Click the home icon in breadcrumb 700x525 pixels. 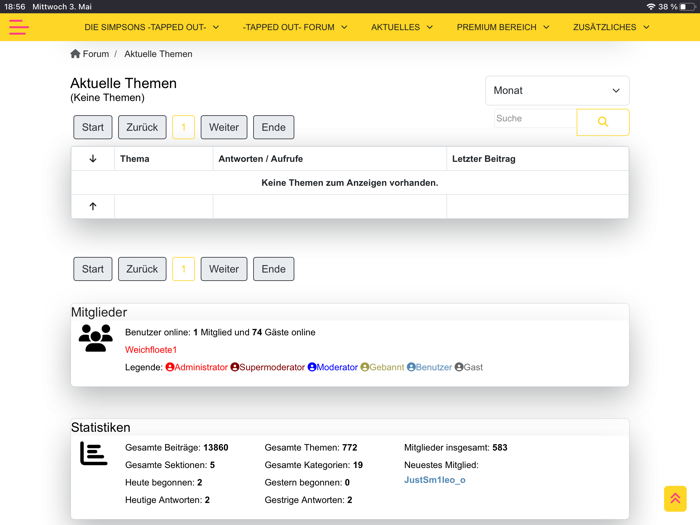[75, 54]
